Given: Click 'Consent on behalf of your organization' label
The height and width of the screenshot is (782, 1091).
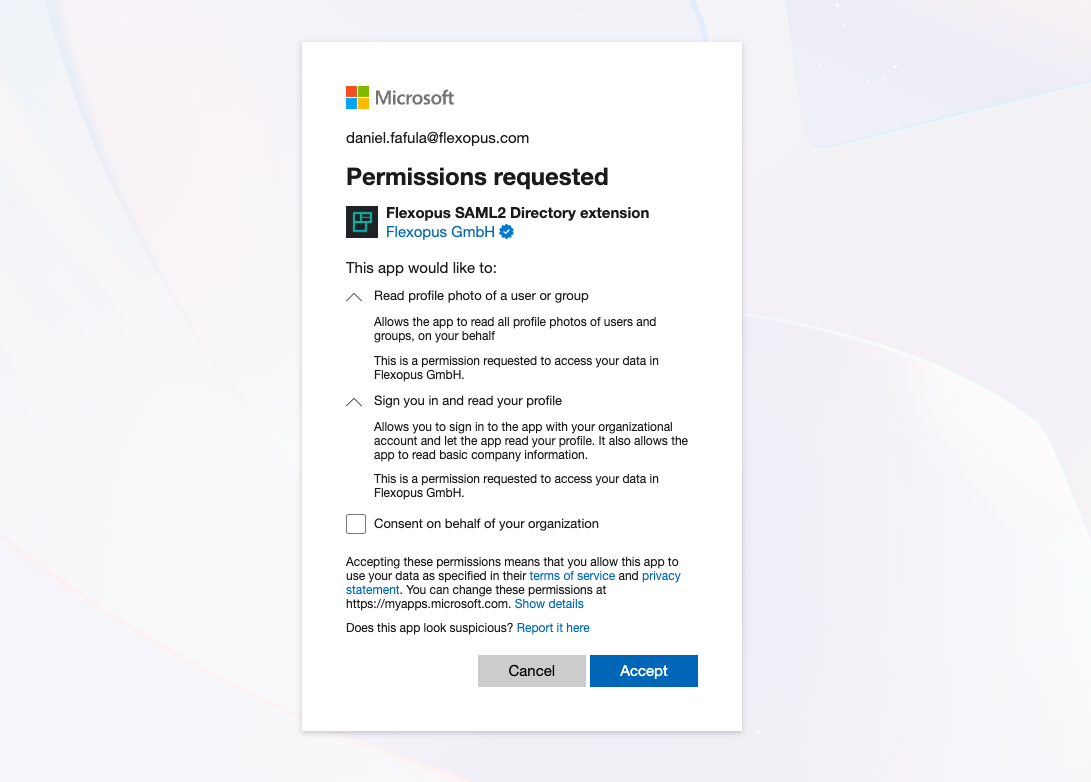Looking at the screenshot, I should 486,524.
